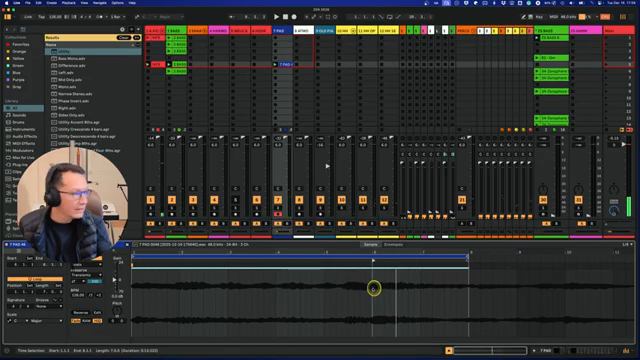The image size is (640, 360).
Task: Click the browser forward arrow
Action: (14, 29)
